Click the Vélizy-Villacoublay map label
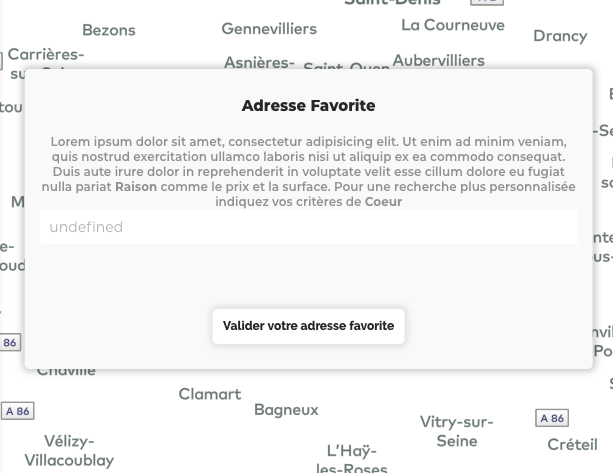The image size is (613, 473). click(69, 451)
